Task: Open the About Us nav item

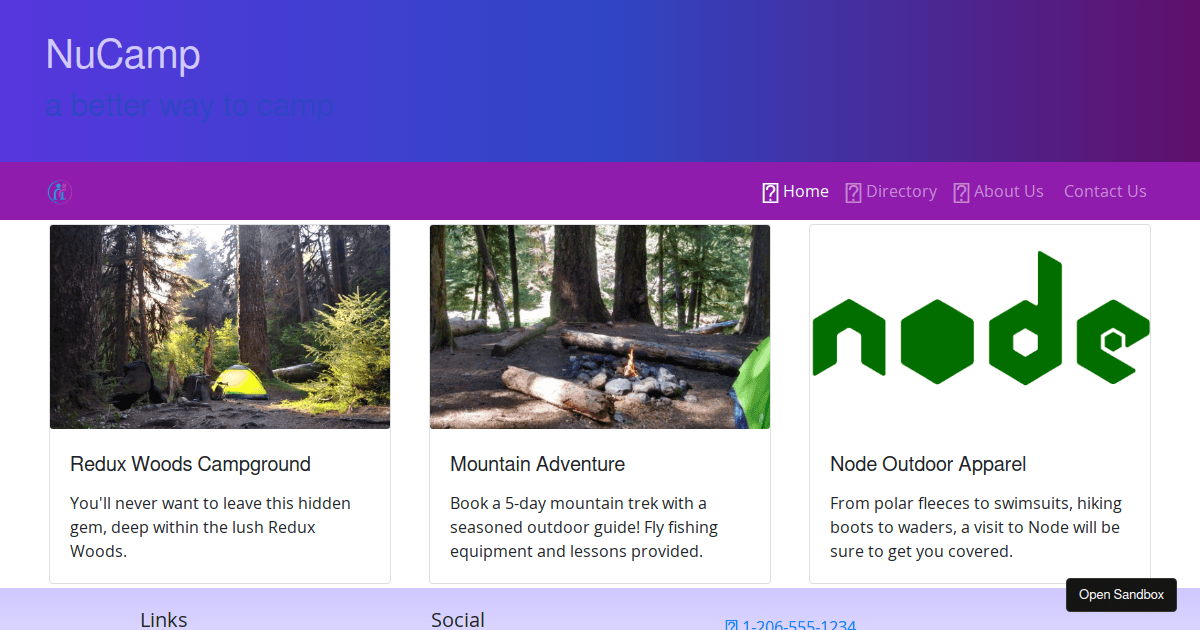Action: pos(998,191)
